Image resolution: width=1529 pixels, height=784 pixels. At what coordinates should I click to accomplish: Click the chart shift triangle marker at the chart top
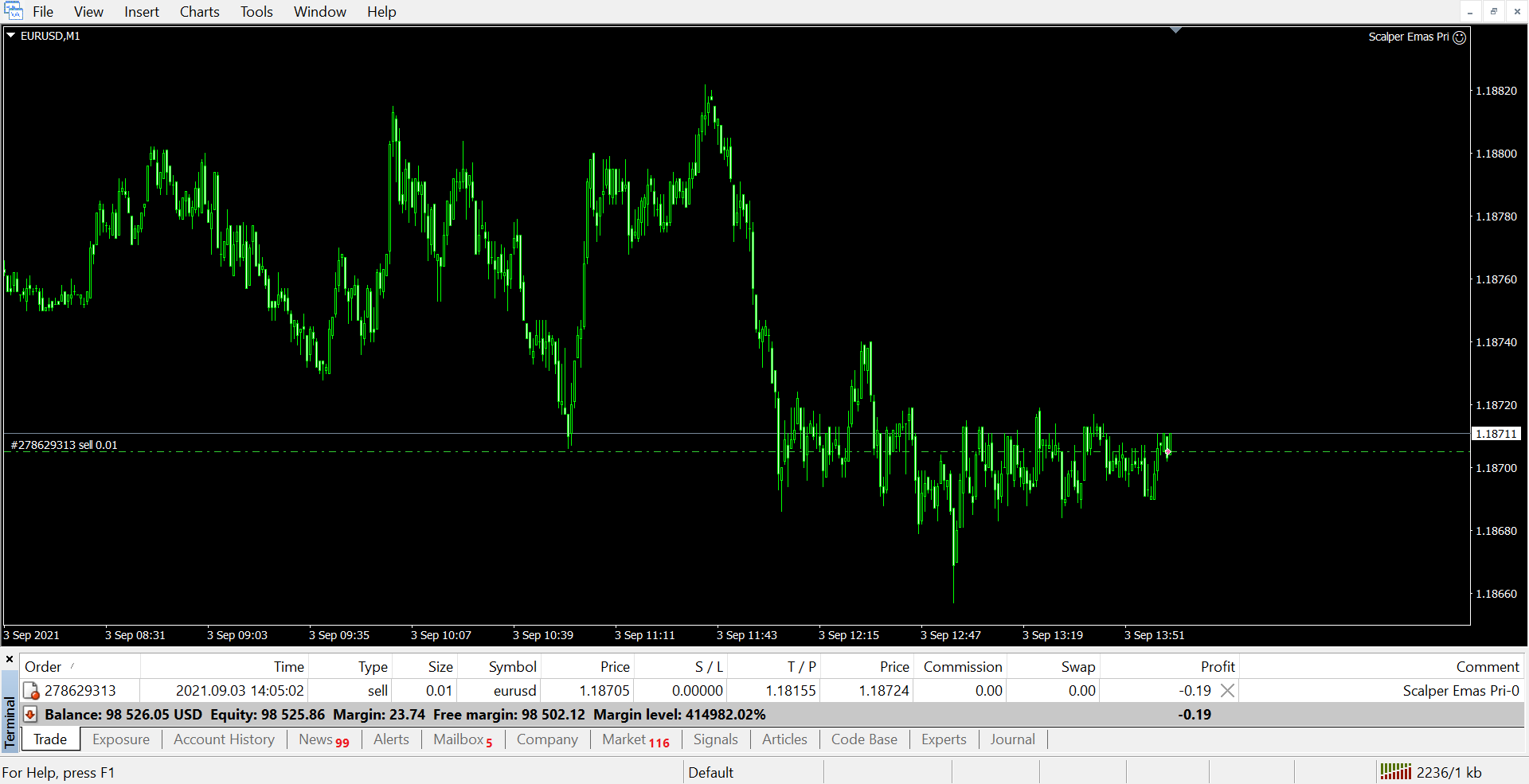[x=1175, y=30]
